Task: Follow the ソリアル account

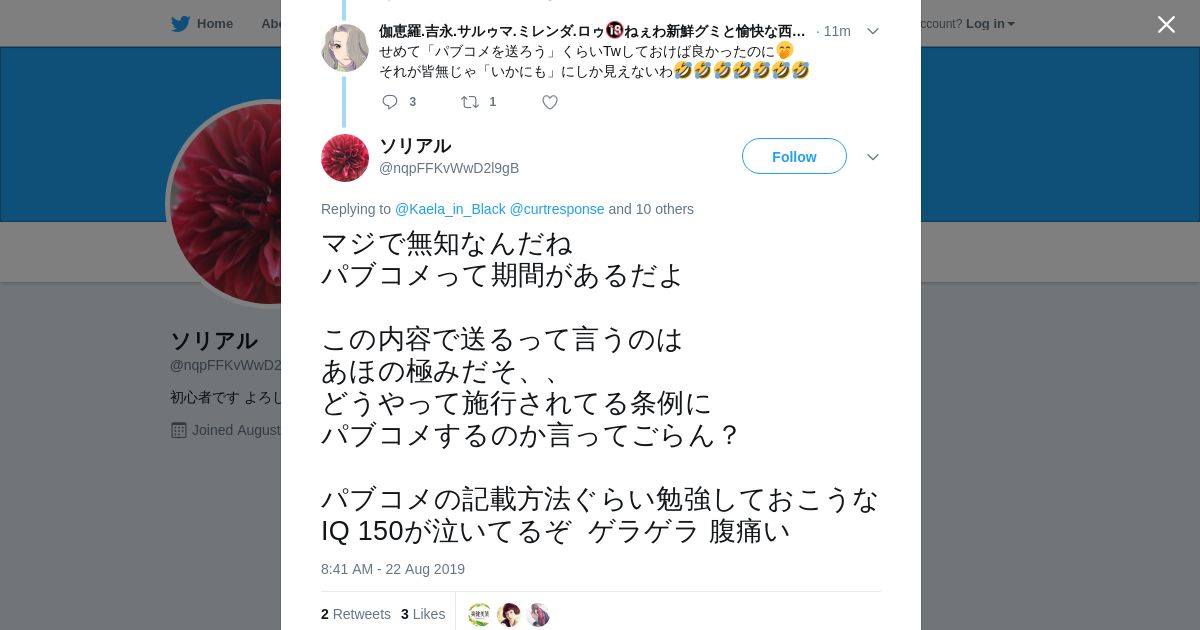Action: pos(794,156)
